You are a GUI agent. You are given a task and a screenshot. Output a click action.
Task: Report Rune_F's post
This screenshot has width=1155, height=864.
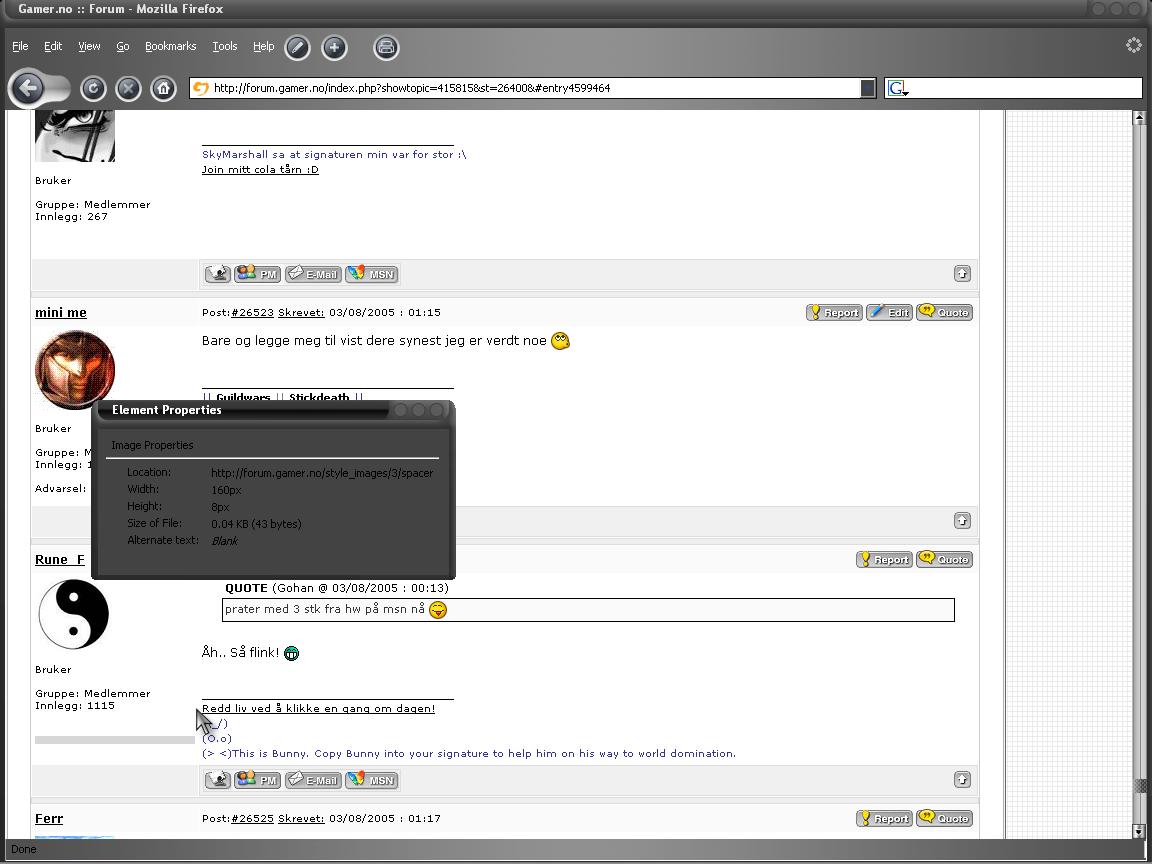click(885, 560)
